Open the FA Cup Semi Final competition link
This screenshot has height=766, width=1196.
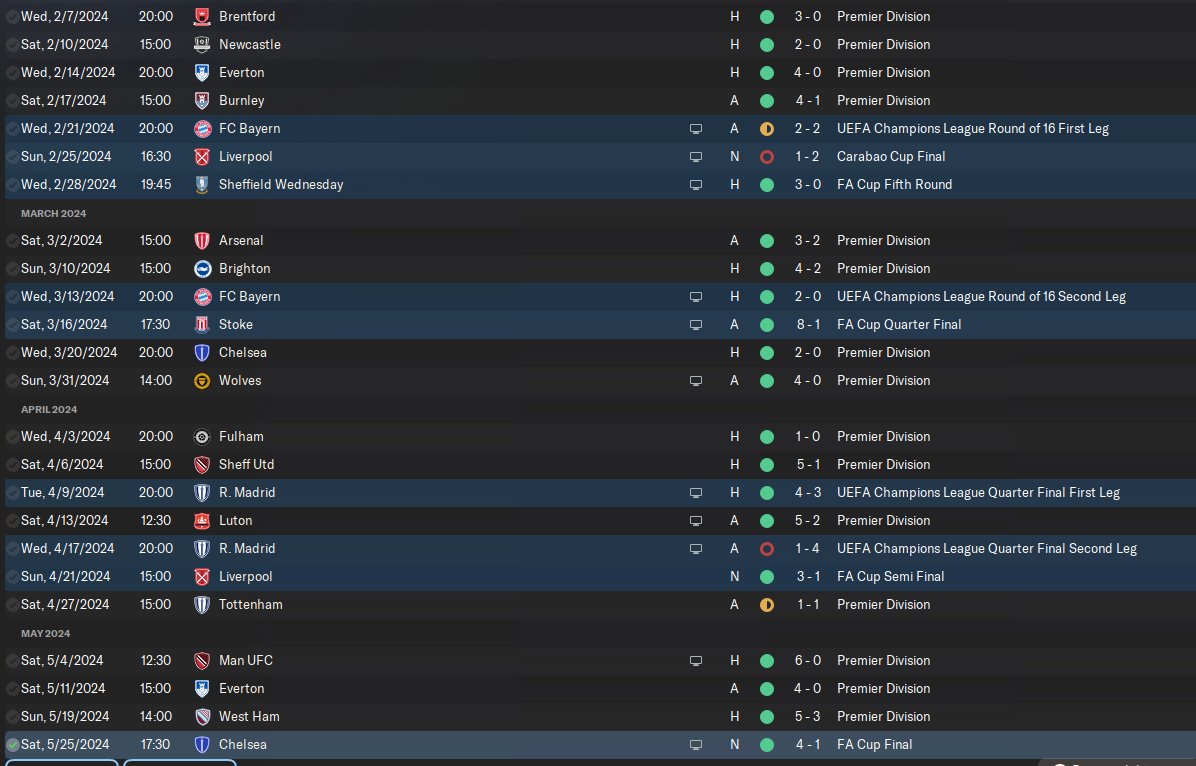pyautogui.click(x=891, y=577)
